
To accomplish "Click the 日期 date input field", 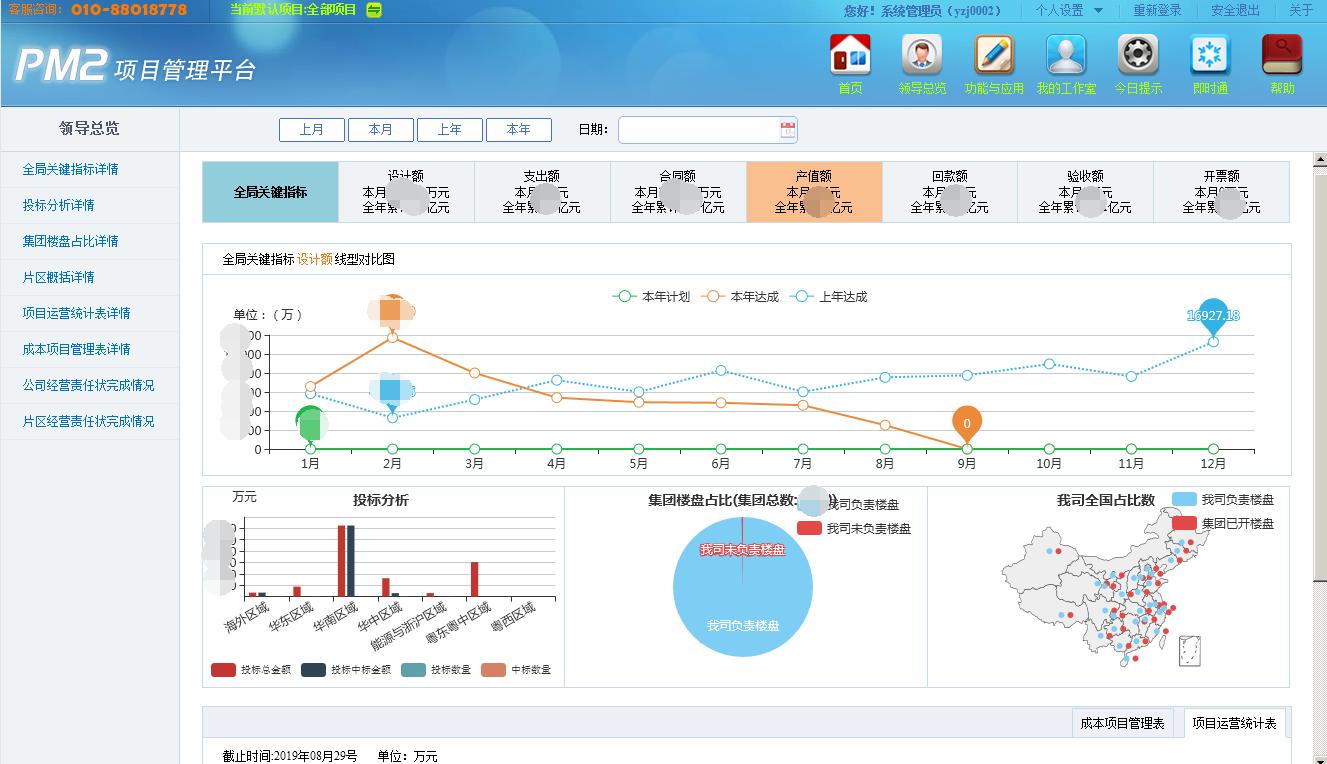I will pos(698,130).
